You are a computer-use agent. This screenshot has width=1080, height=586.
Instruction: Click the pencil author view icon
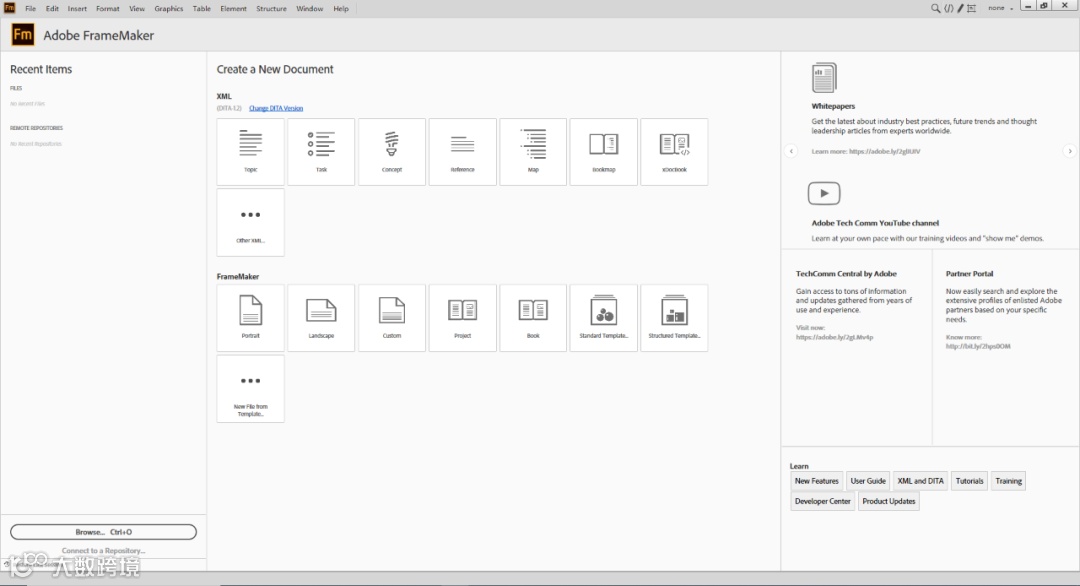[960, 8]
